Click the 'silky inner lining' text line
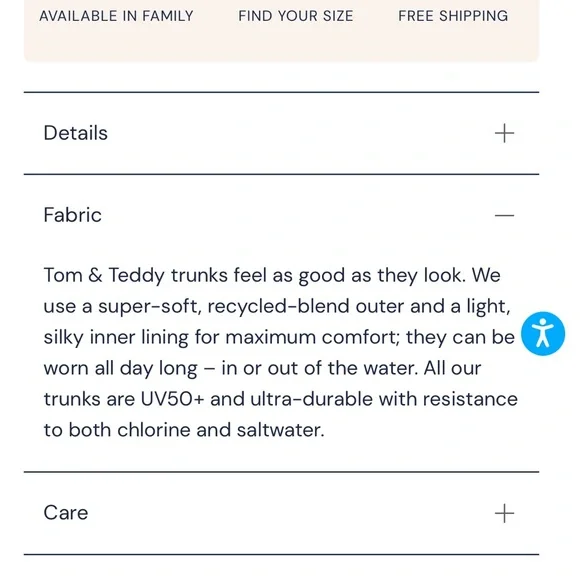Image resolution: width=580 pixels, height=580 pixels. coord(279,337)
